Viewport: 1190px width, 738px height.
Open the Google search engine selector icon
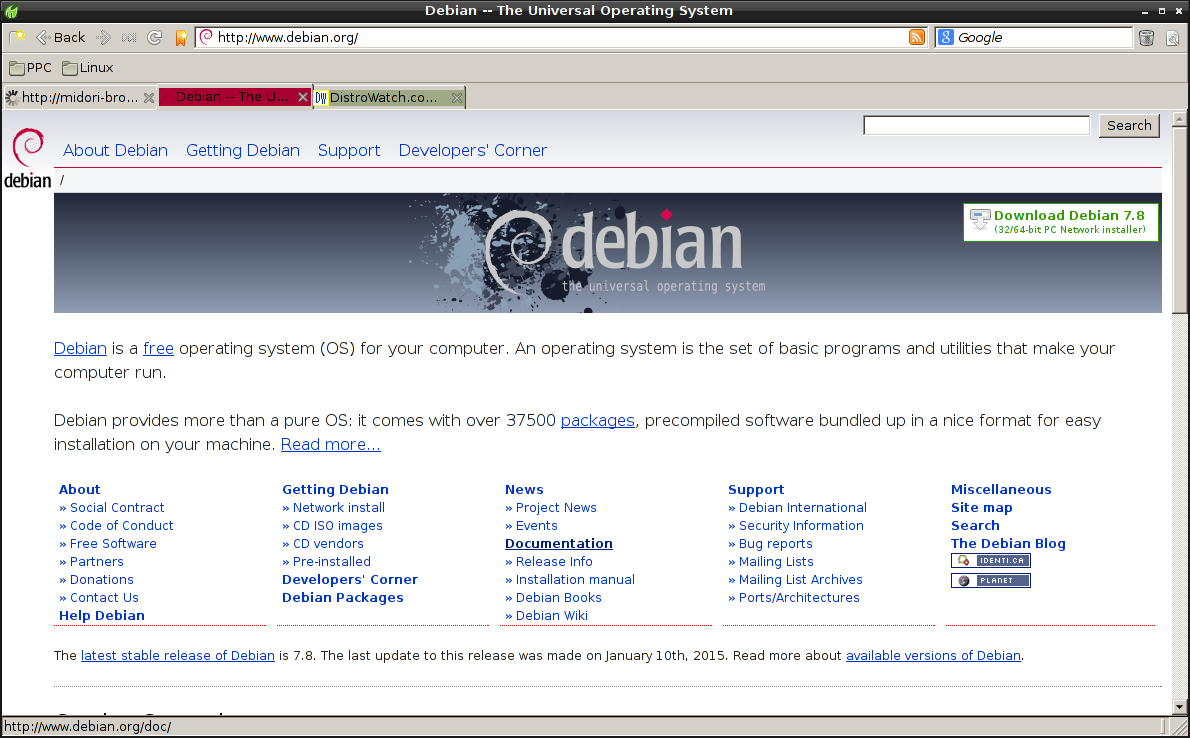point(946,37)
